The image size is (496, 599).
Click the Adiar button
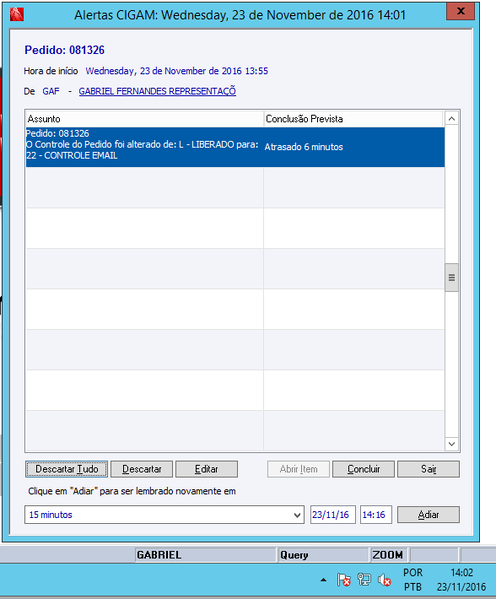click(428, 515)
